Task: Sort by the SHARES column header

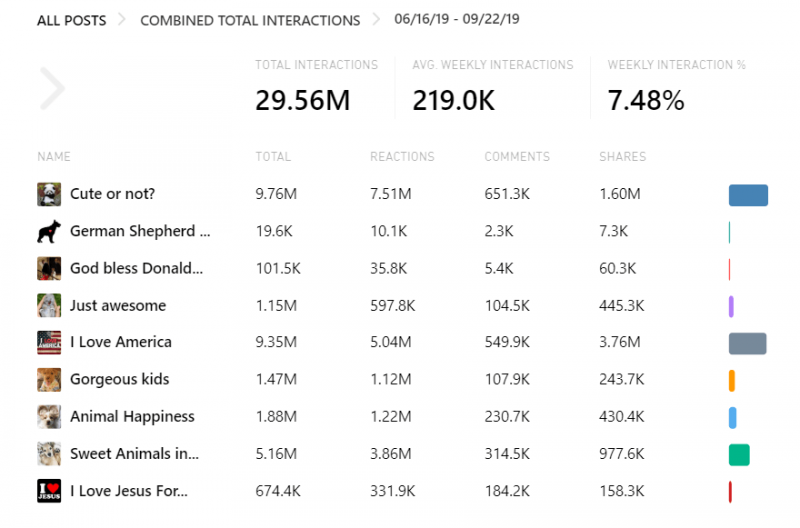Action: coord(622,157)
